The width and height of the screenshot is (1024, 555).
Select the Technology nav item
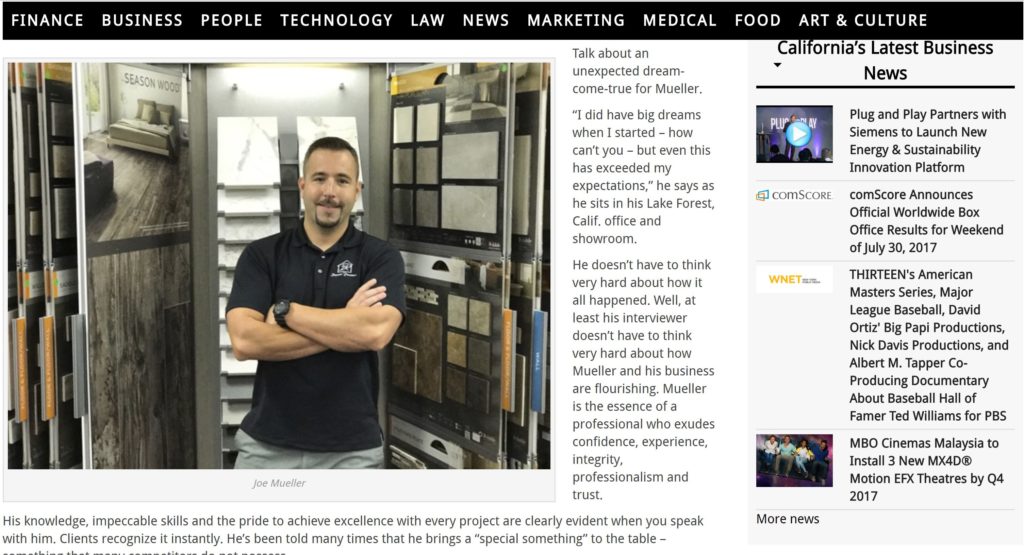[x=336, y=20]
